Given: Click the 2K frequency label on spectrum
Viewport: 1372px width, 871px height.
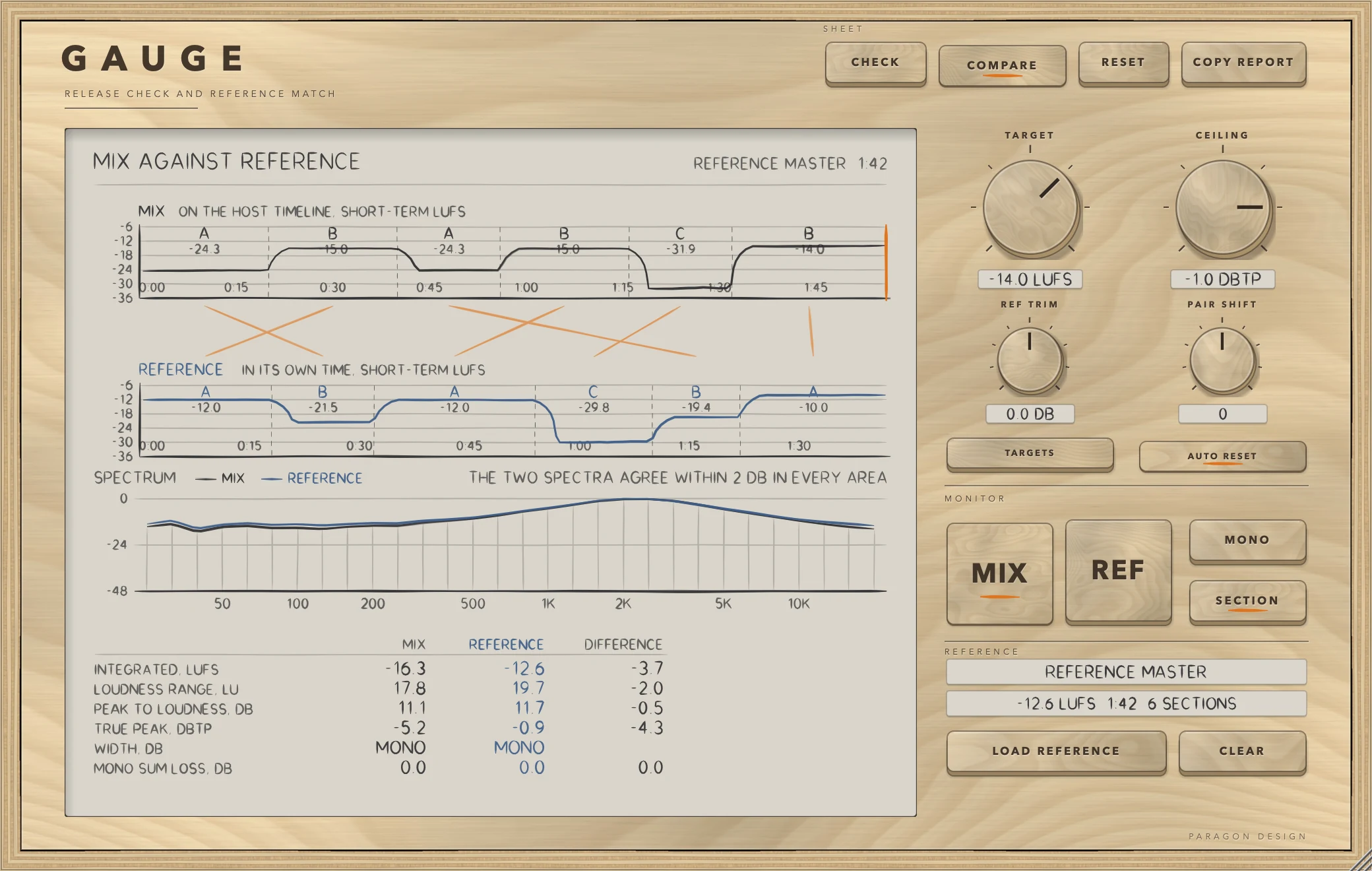Looking at the screenshot, I should pyautogui.click(x=623, y=604).
